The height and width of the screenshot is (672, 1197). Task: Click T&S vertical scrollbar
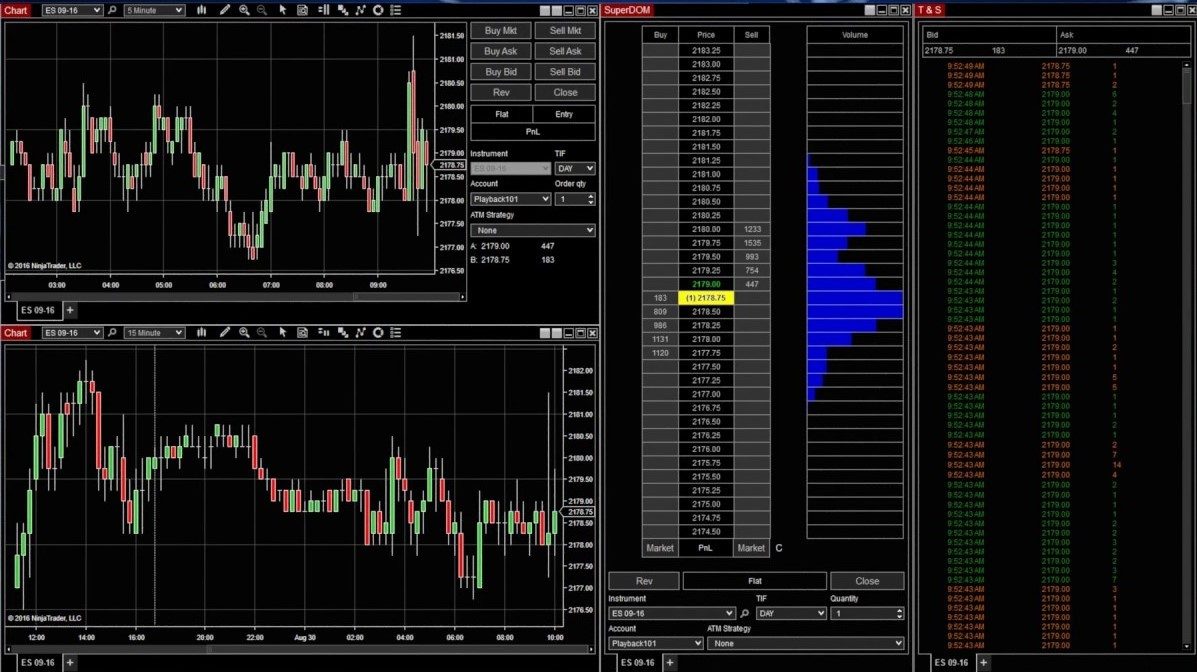point(1186,356)
